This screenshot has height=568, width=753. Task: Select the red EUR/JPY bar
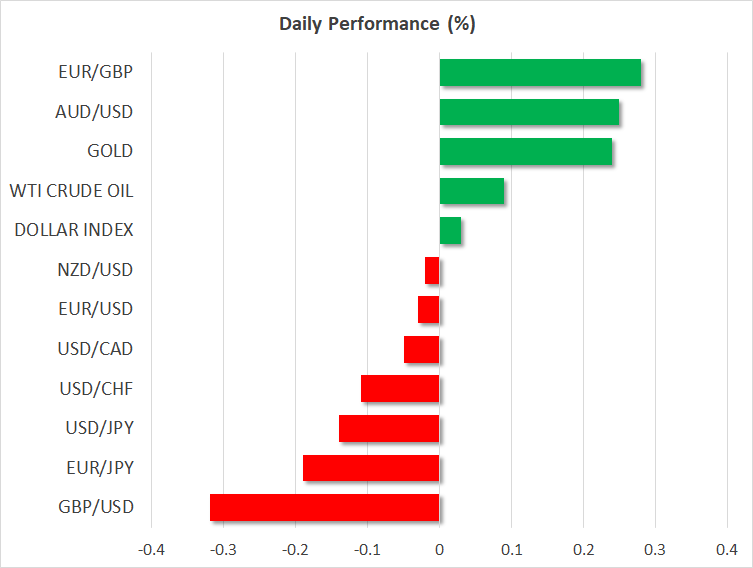tap(371, 468)
